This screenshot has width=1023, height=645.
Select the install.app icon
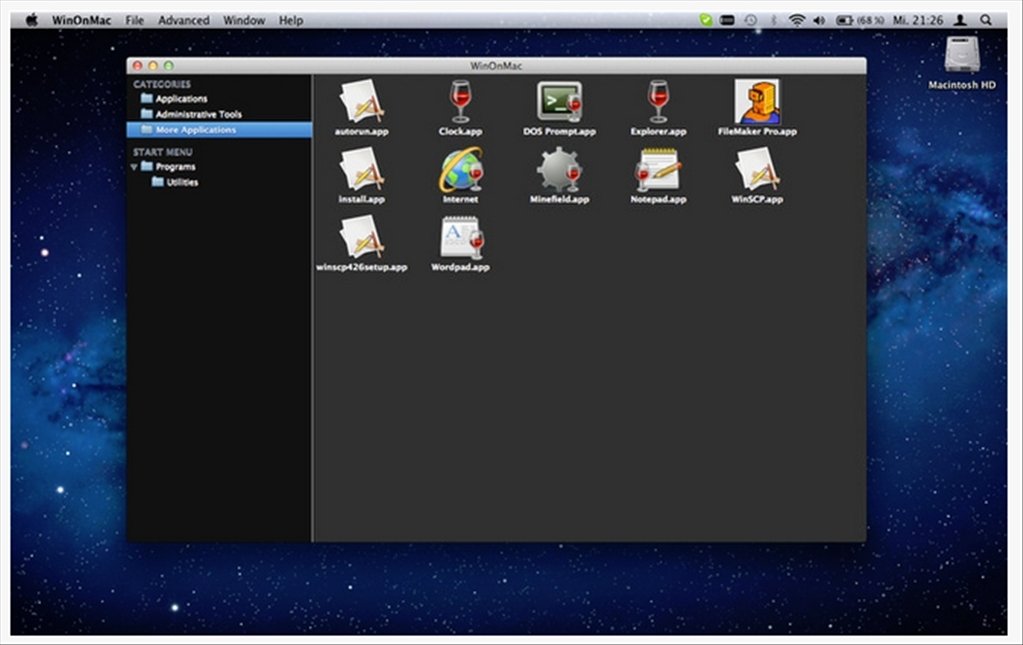(361, 170)
